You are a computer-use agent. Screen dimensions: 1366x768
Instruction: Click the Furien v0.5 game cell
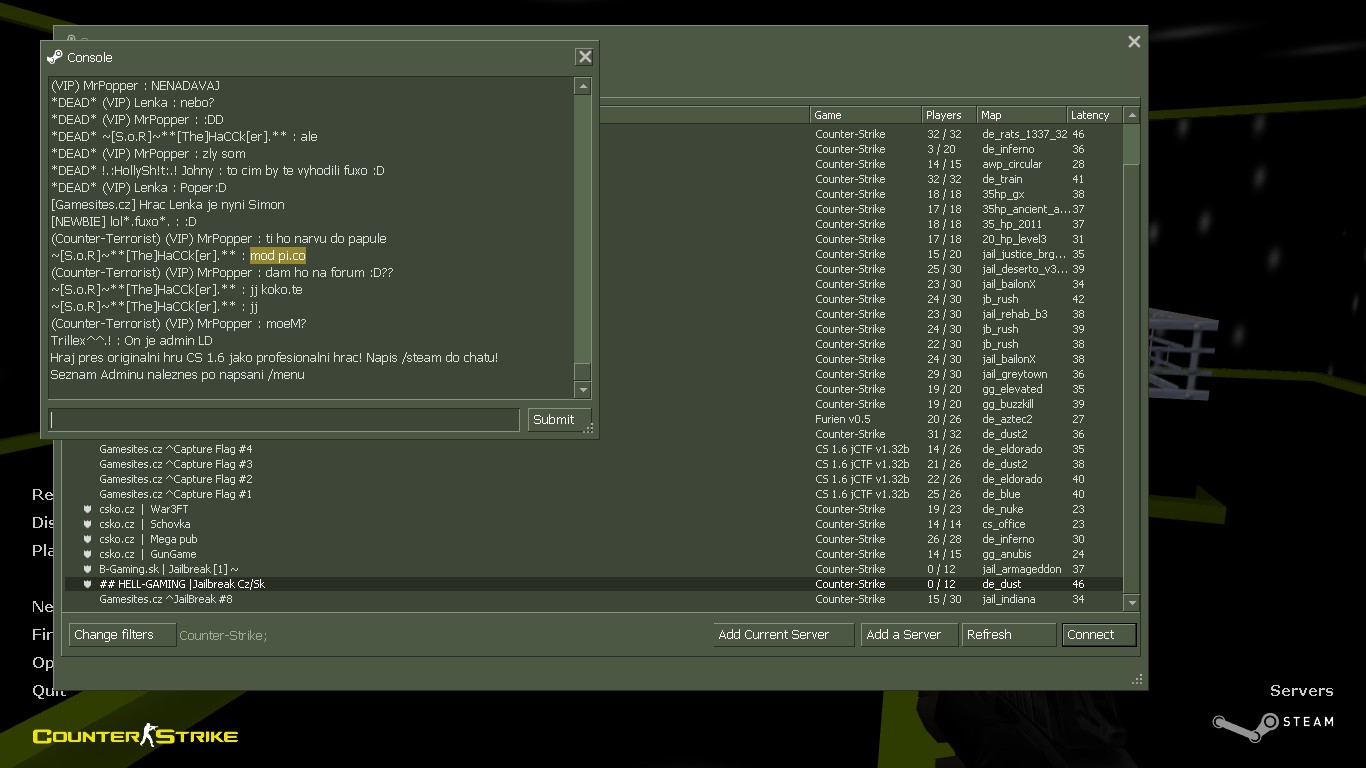point(842,419)
